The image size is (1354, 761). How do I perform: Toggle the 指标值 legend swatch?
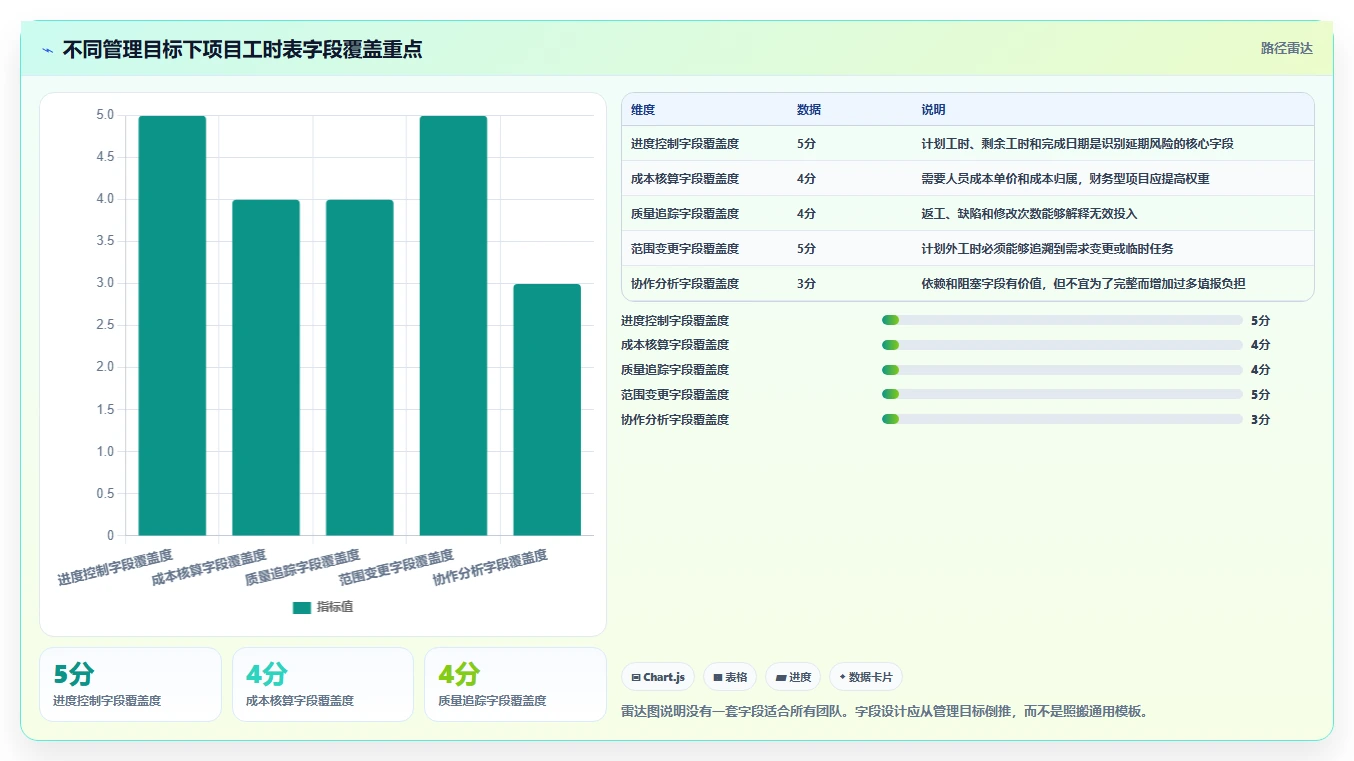pyautogui.click(x=302, y=607)
